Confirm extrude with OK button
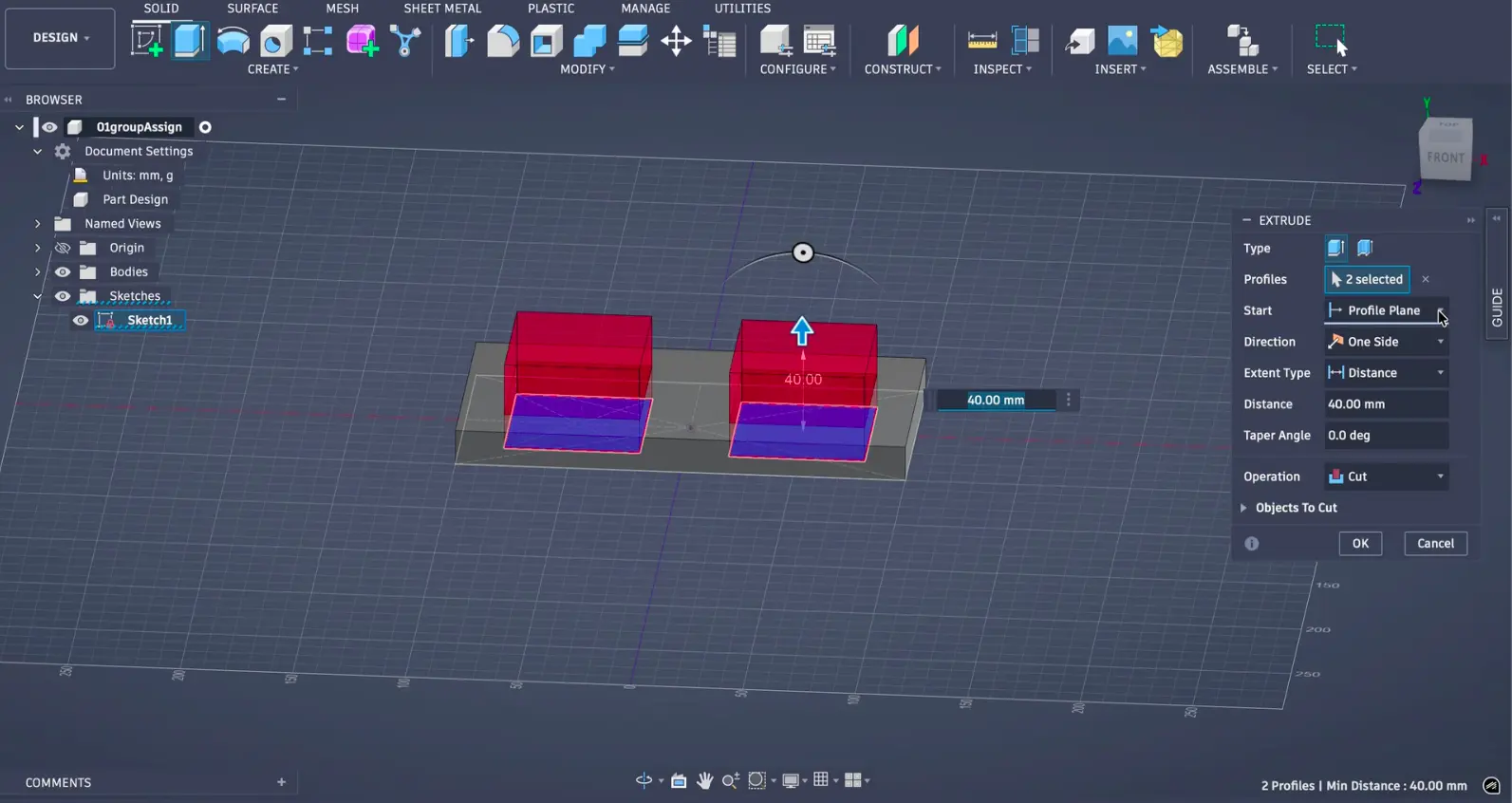Image resolution: width=1512 pixels, height=803 pixels. 1360,544
